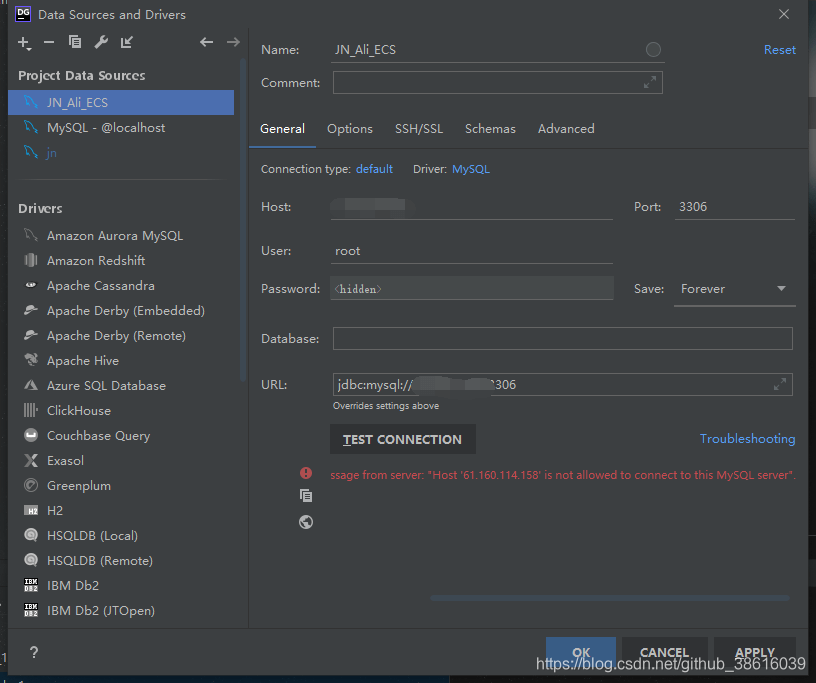816x683 pixels.
Task: Click the red error indicator icon
Action: pyautogui.click(x=306, y=473)
